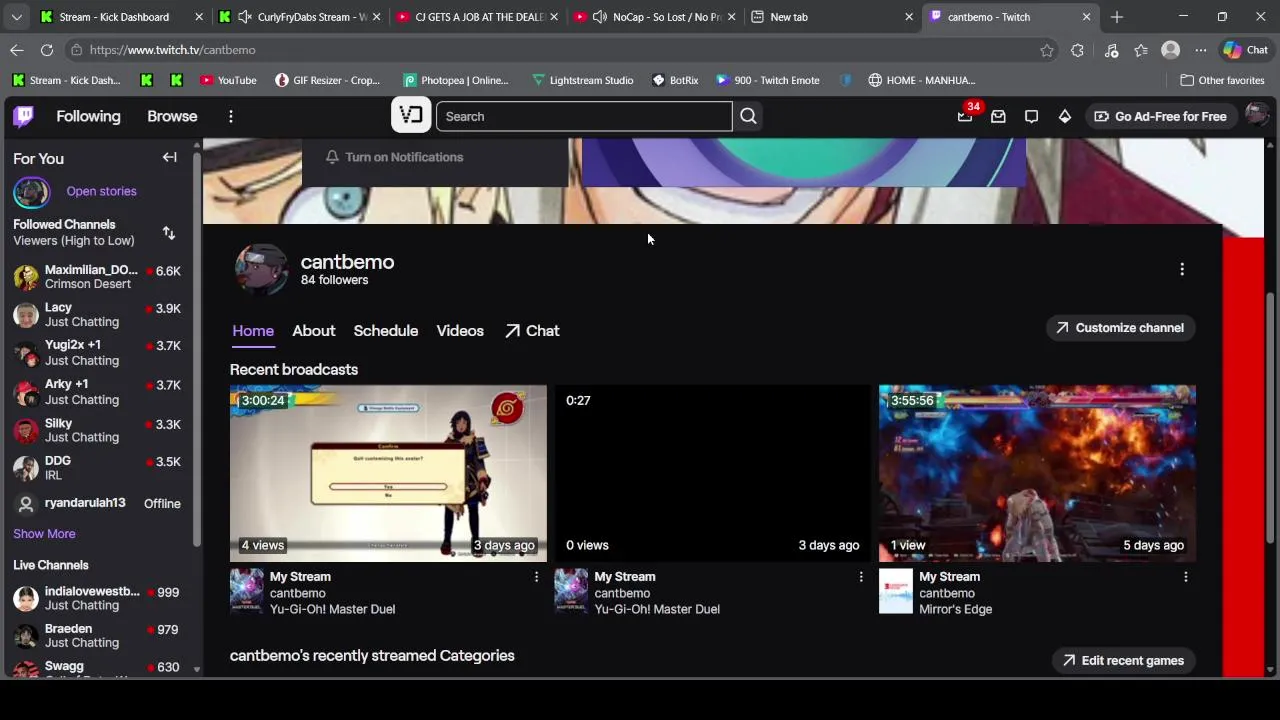The height and width of the screenshot is (720, 1280).
Task: Open options for Mirror's Edge broadcast
Action: (1186, 577)
